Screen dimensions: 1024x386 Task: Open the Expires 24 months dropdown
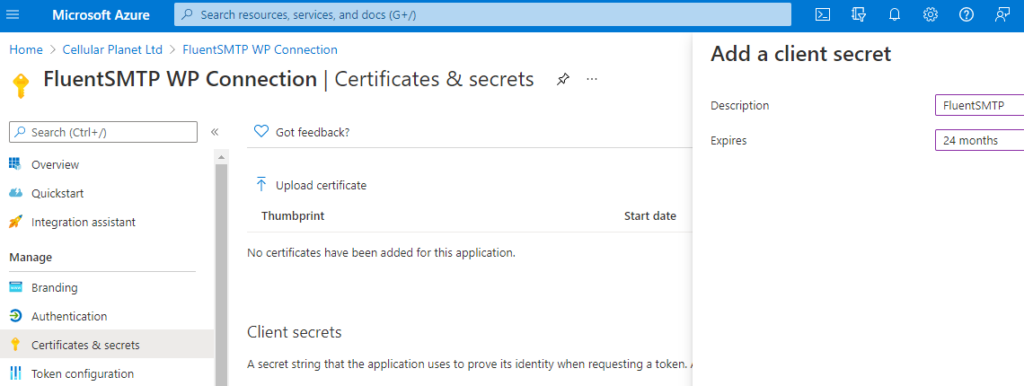(980, 140)
